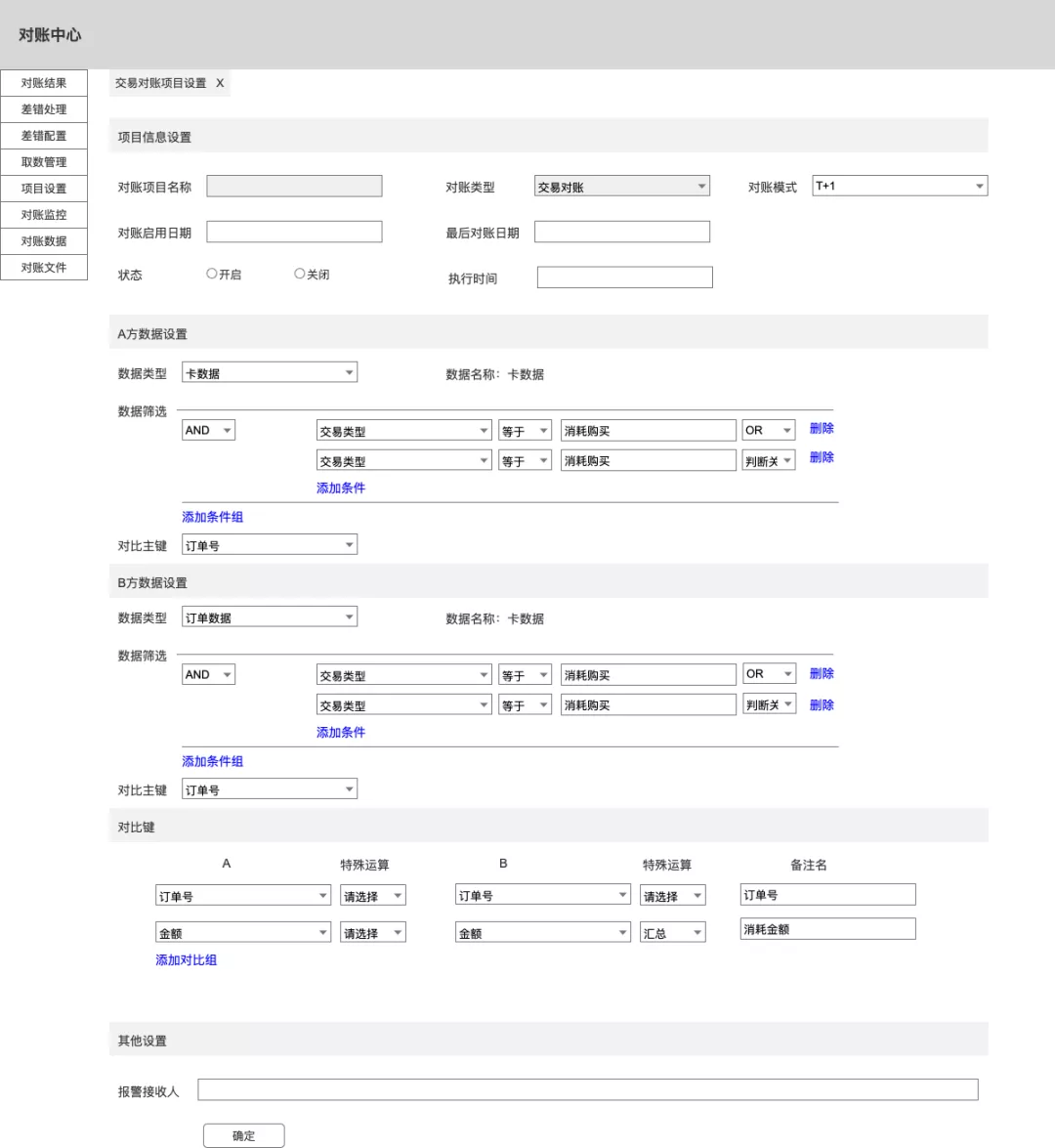This screenshot has height=1148, width=1055.
Task: Open 对账文件 sidebar menu item
Action: click(x=44, y=268)
